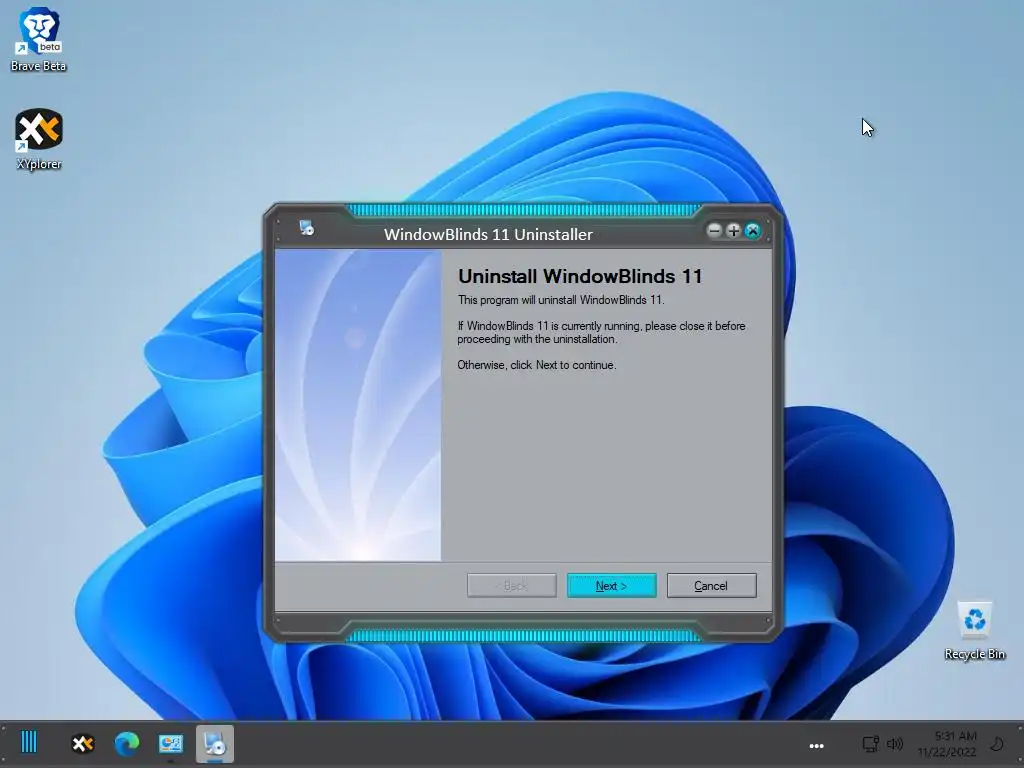Open the volume speaker tray icon
Screen dimensions: 1024x768
895,744
